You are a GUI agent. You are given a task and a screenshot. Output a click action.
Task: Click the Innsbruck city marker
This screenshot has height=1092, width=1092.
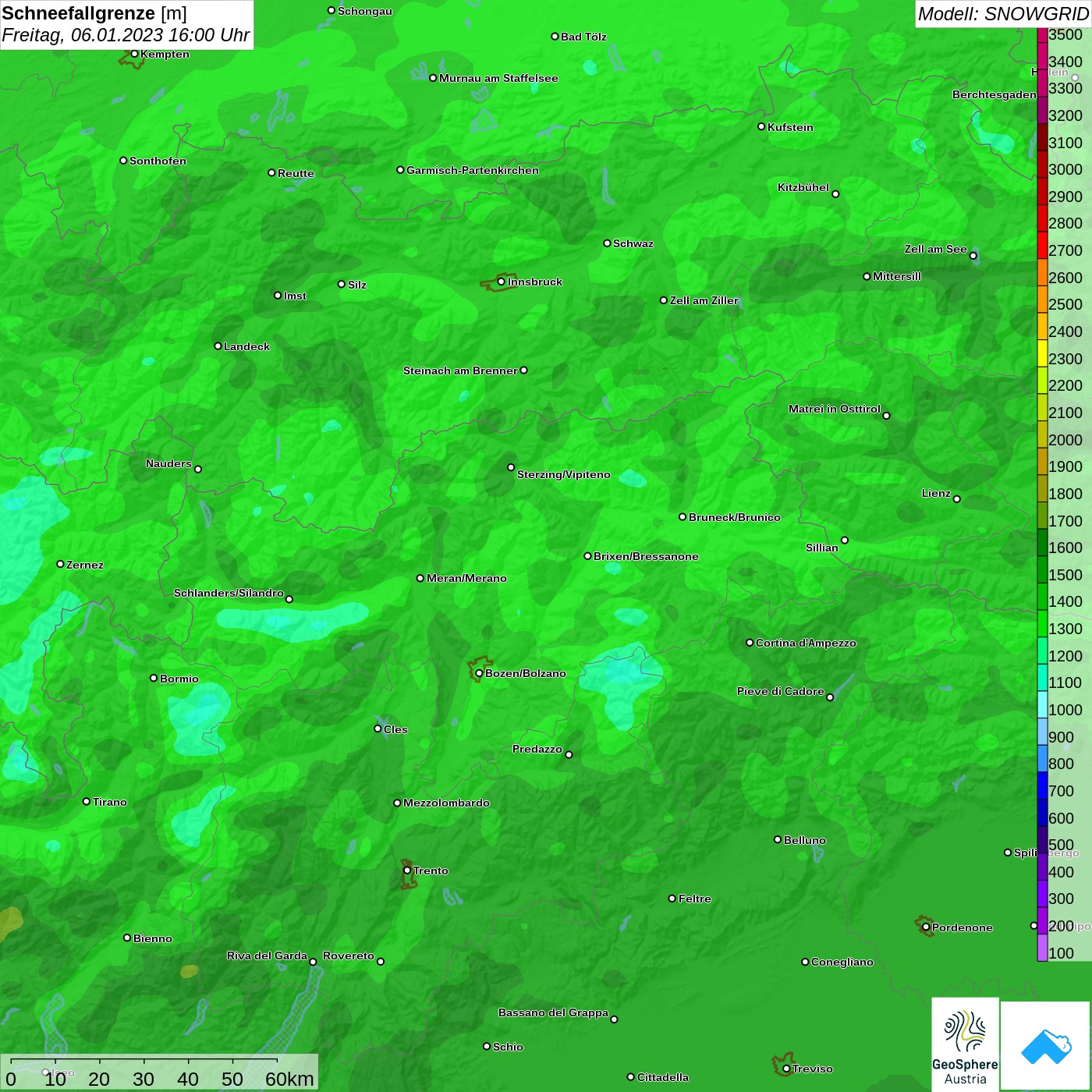(501, 282)
